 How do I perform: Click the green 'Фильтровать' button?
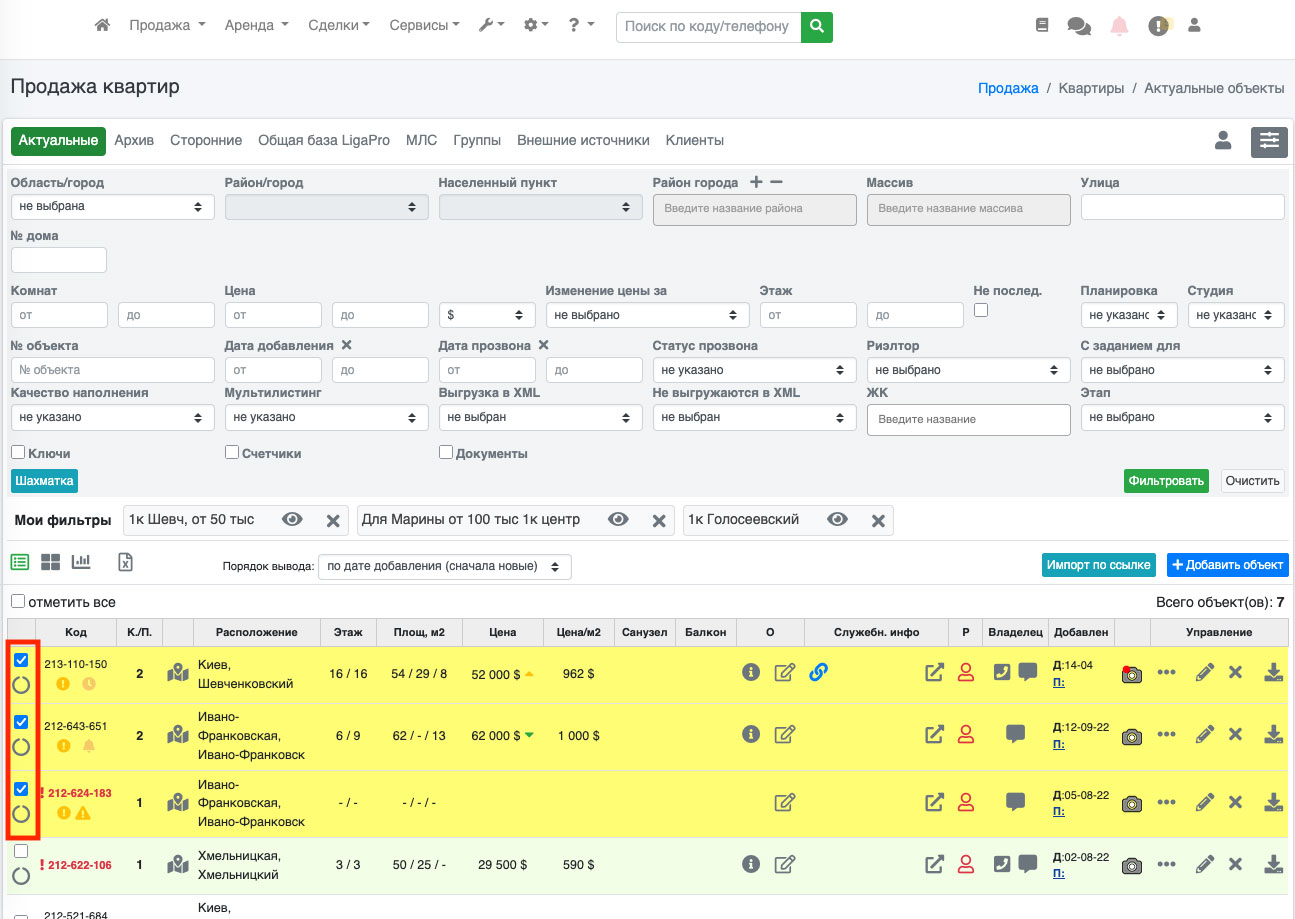(x=1165, y=481)
